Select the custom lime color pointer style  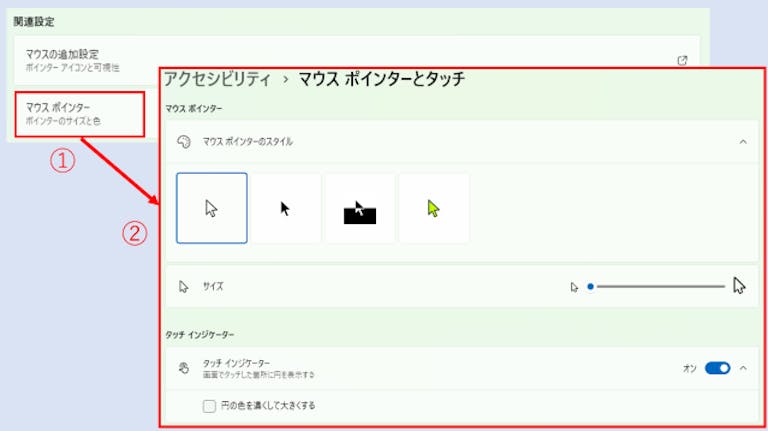pos(434,208)
